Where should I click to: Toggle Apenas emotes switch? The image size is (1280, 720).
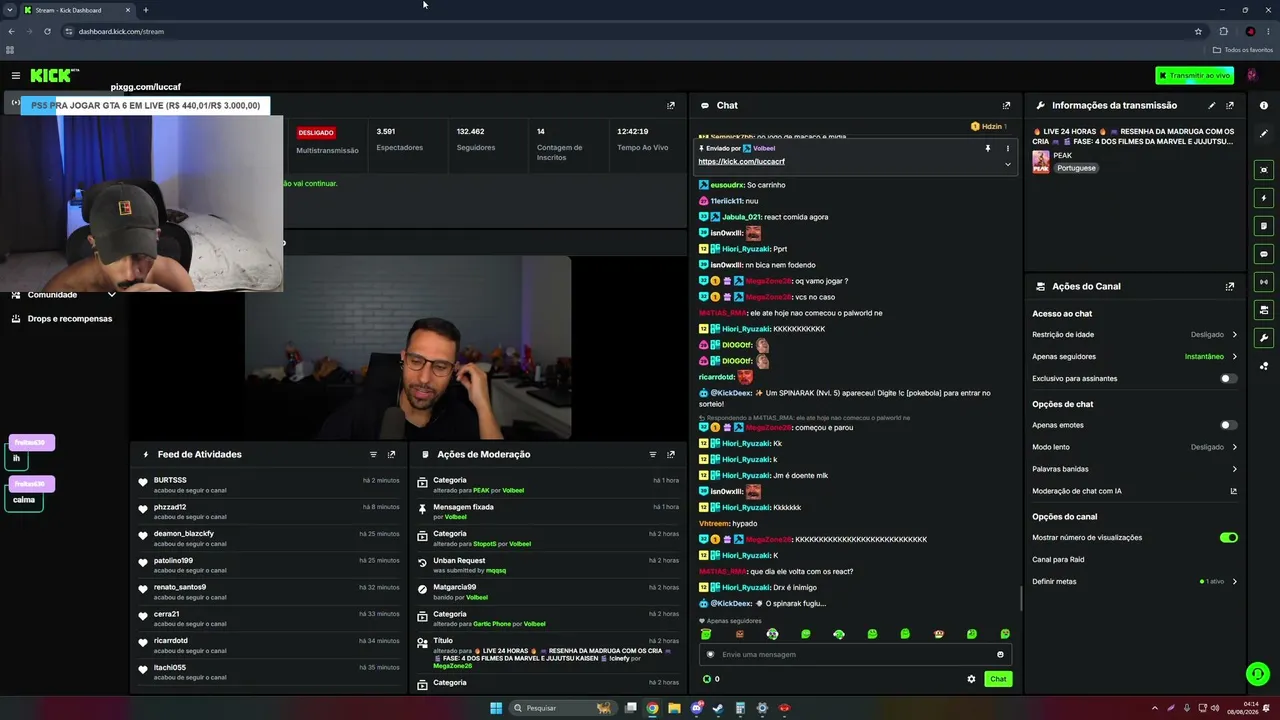1229,425
